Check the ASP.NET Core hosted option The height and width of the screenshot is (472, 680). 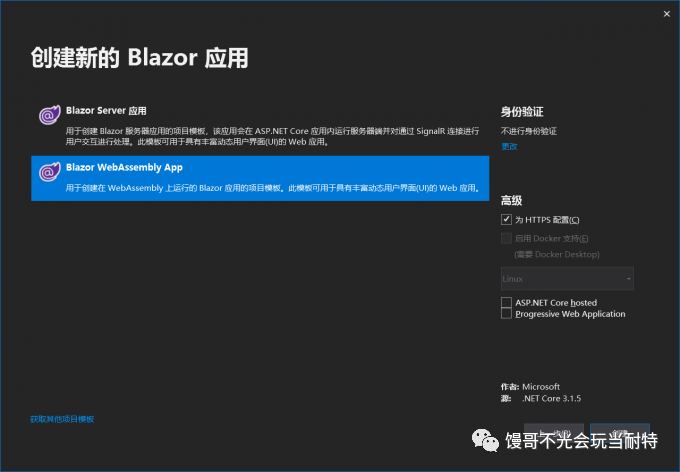point(506,302)
